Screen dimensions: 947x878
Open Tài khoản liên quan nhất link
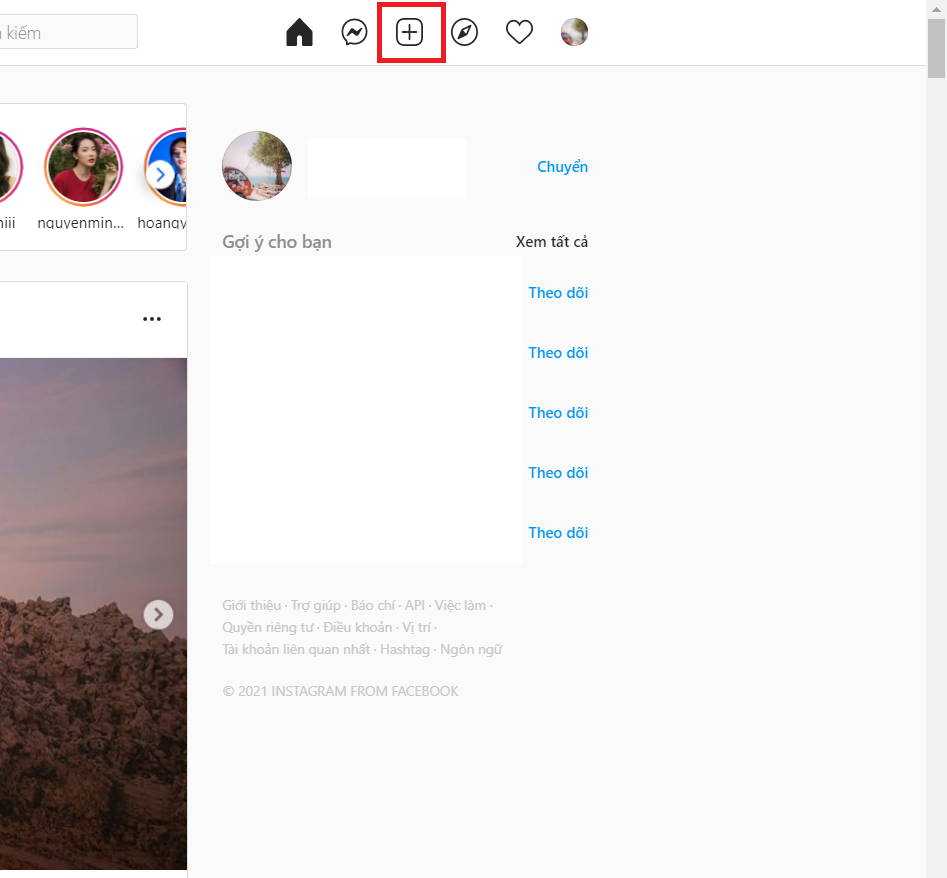pyautogui.click(x=296, y=649)
